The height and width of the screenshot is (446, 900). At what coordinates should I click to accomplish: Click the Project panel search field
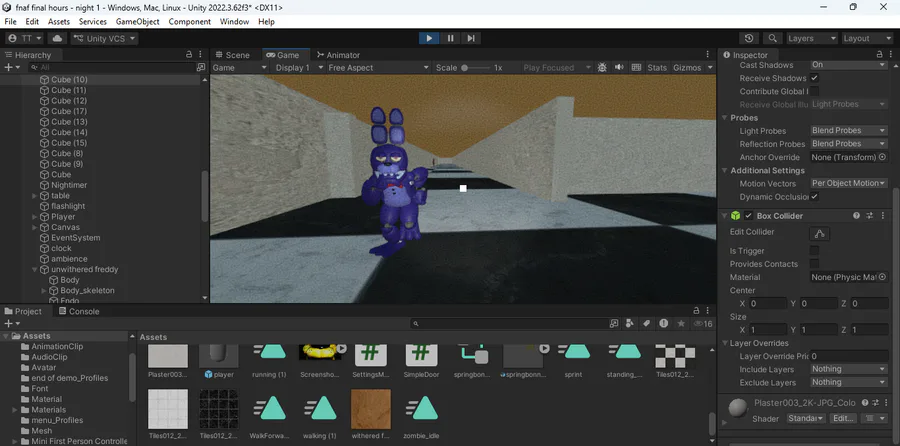pyautogui.click(x=509, y=324)
